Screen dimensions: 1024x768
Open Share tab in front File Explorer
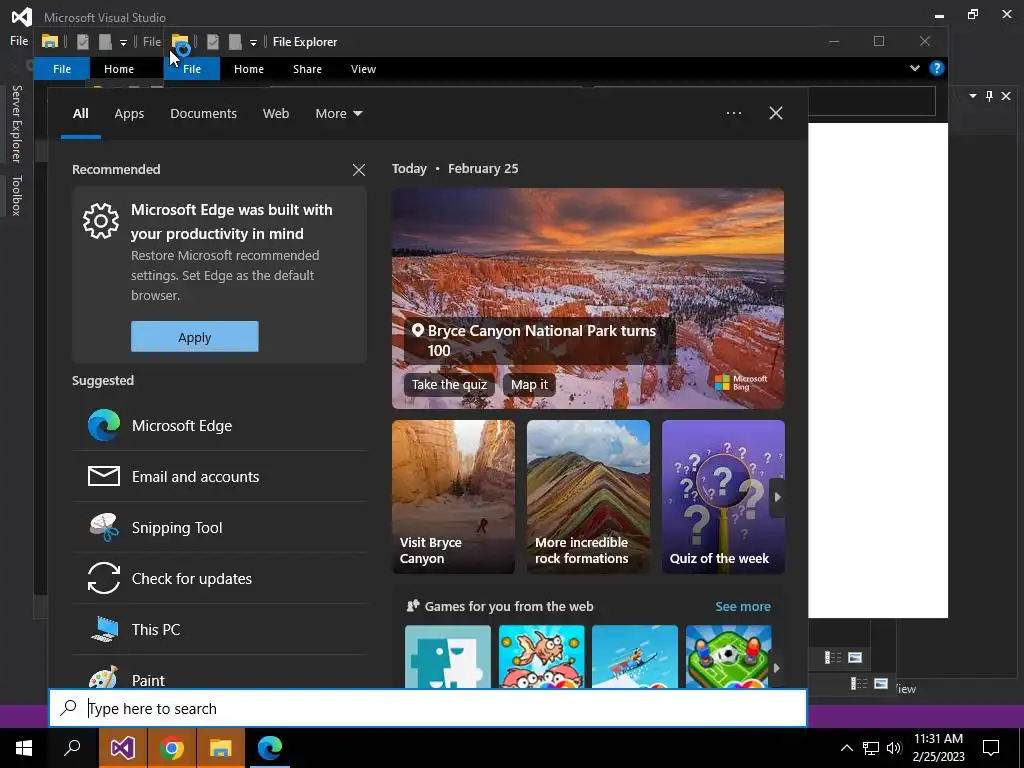[x=307, y=69]
